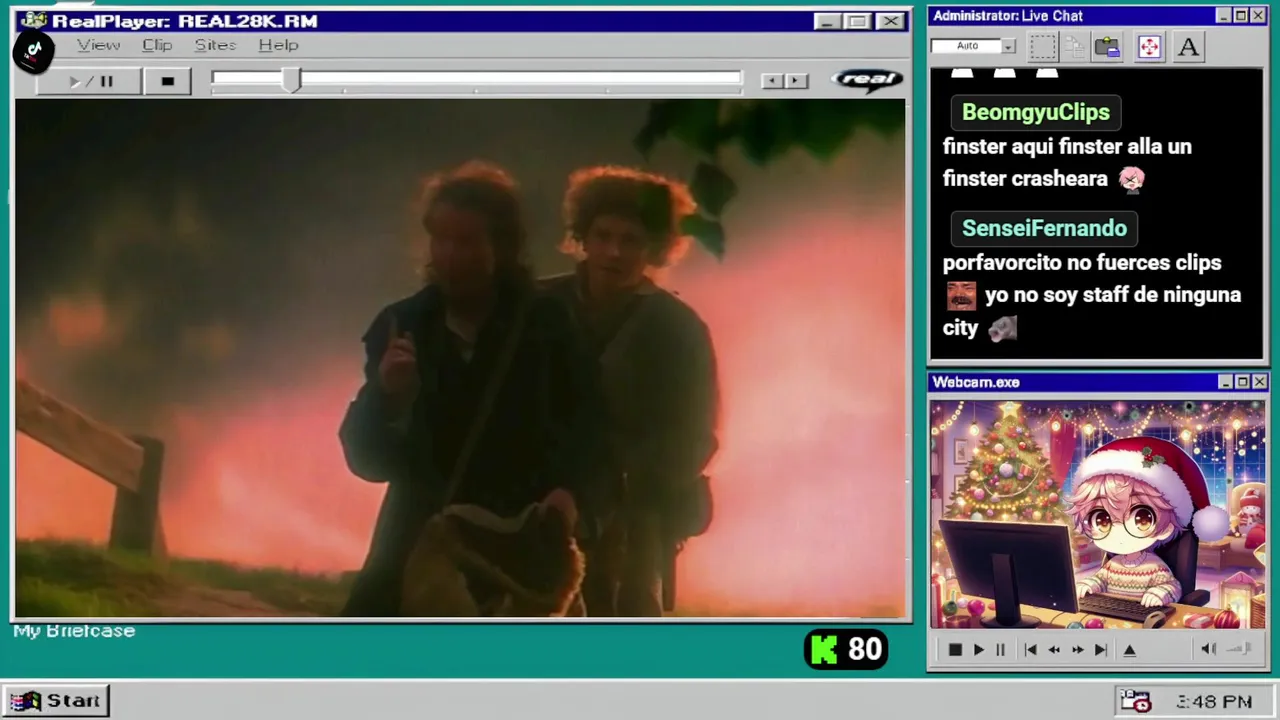Click skip to end in Webcam.exe
The image size is (1280, 720).
[1100, 650]
